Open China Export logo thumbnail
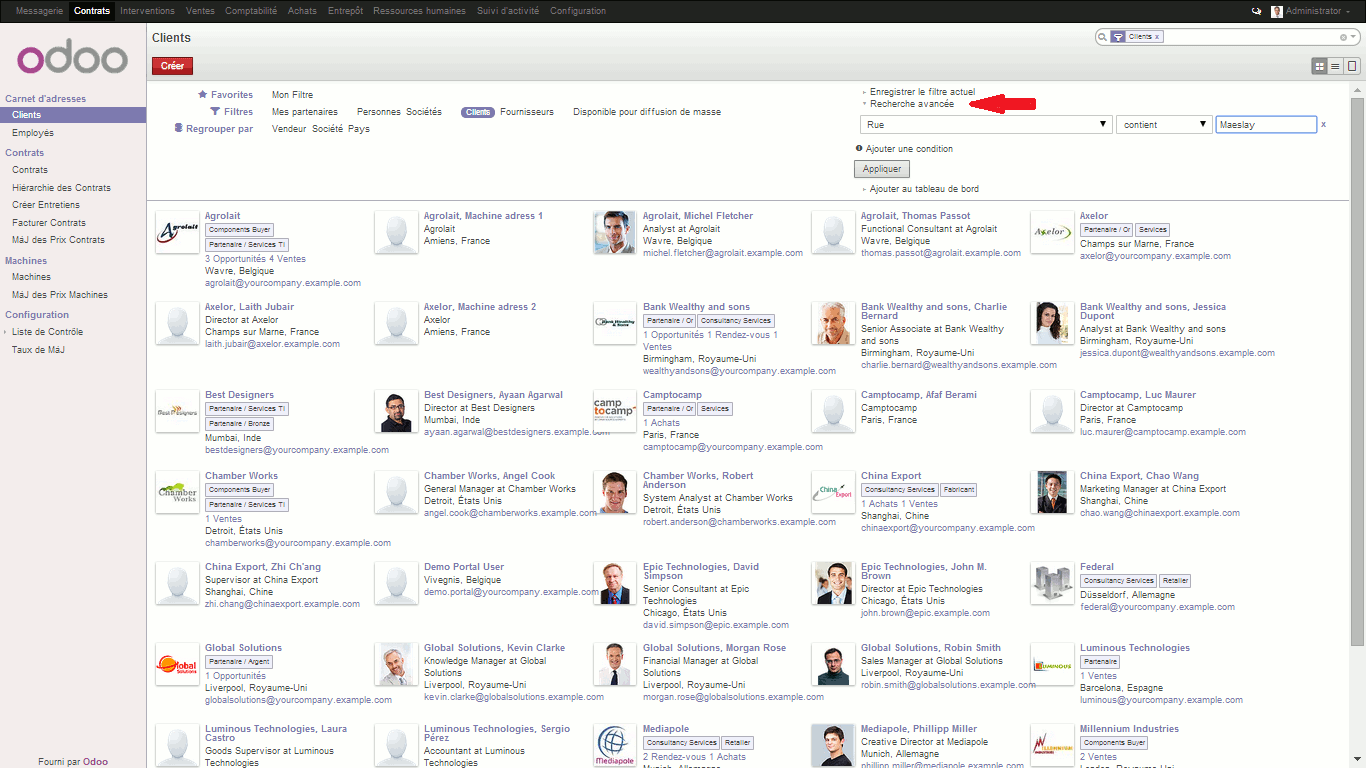1366x768 pixels. click(833, 492)
